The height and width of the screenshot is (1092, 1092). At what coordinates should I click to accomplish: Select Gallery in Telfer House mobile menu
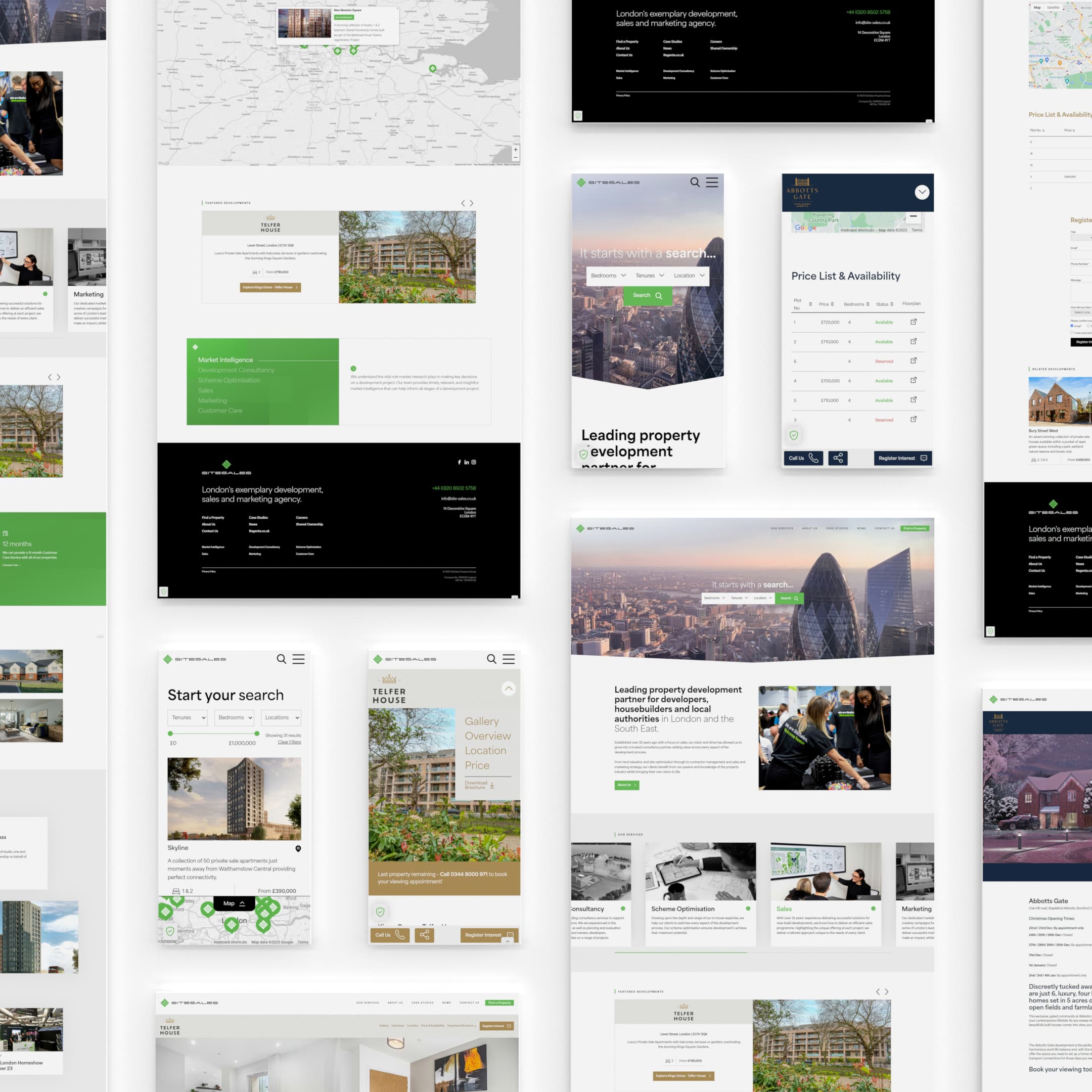point(482,721)
